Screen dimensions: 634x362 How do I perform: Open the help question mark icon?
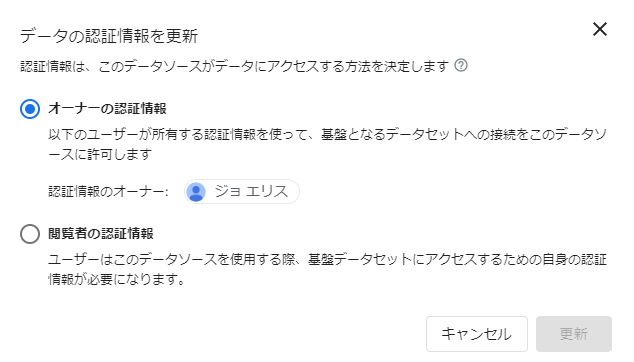coord(461,65)
